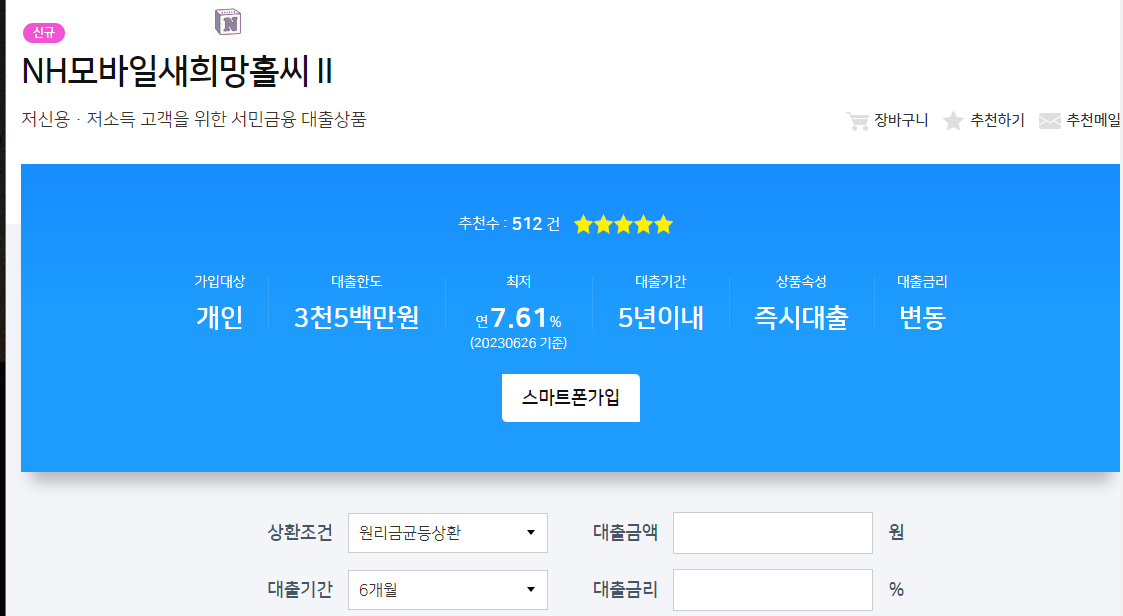Open the 대출기간 dropdown showing 6개월
Image resolution: width=1123 pixels, height=616 pixels.
click(x=448, y=589)
